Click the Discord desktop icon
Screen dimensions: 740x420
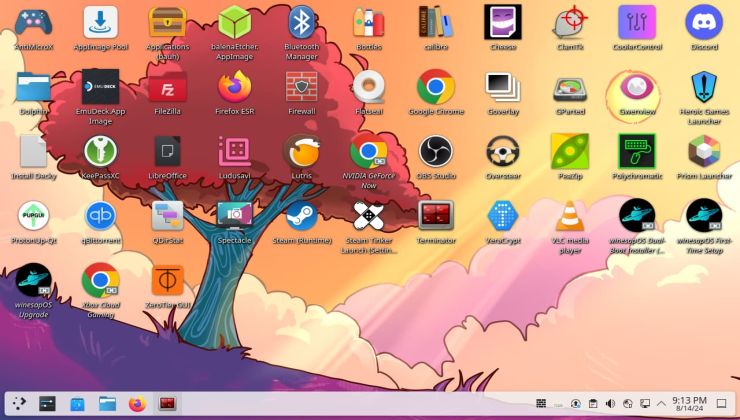point(703,23)
